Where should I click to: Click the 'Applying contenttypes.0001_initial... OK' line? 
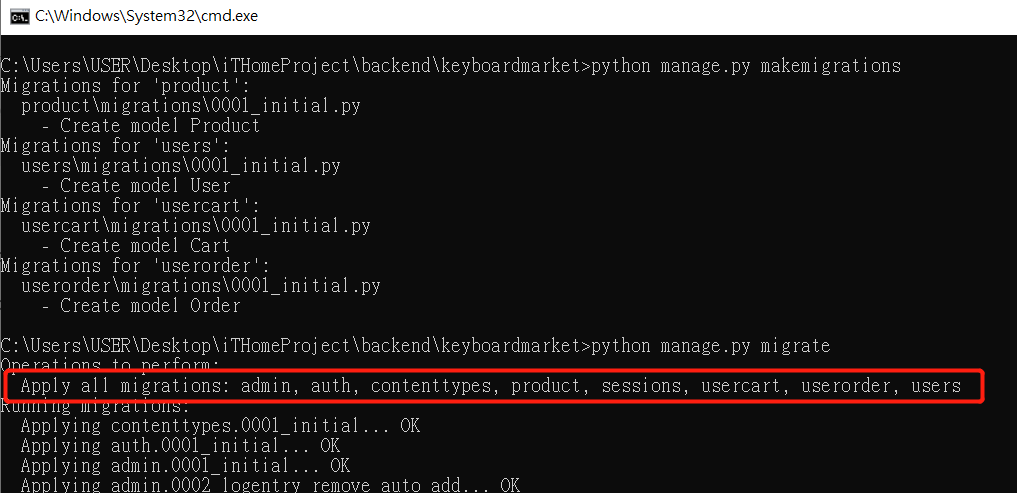click(x=221, y=426)
